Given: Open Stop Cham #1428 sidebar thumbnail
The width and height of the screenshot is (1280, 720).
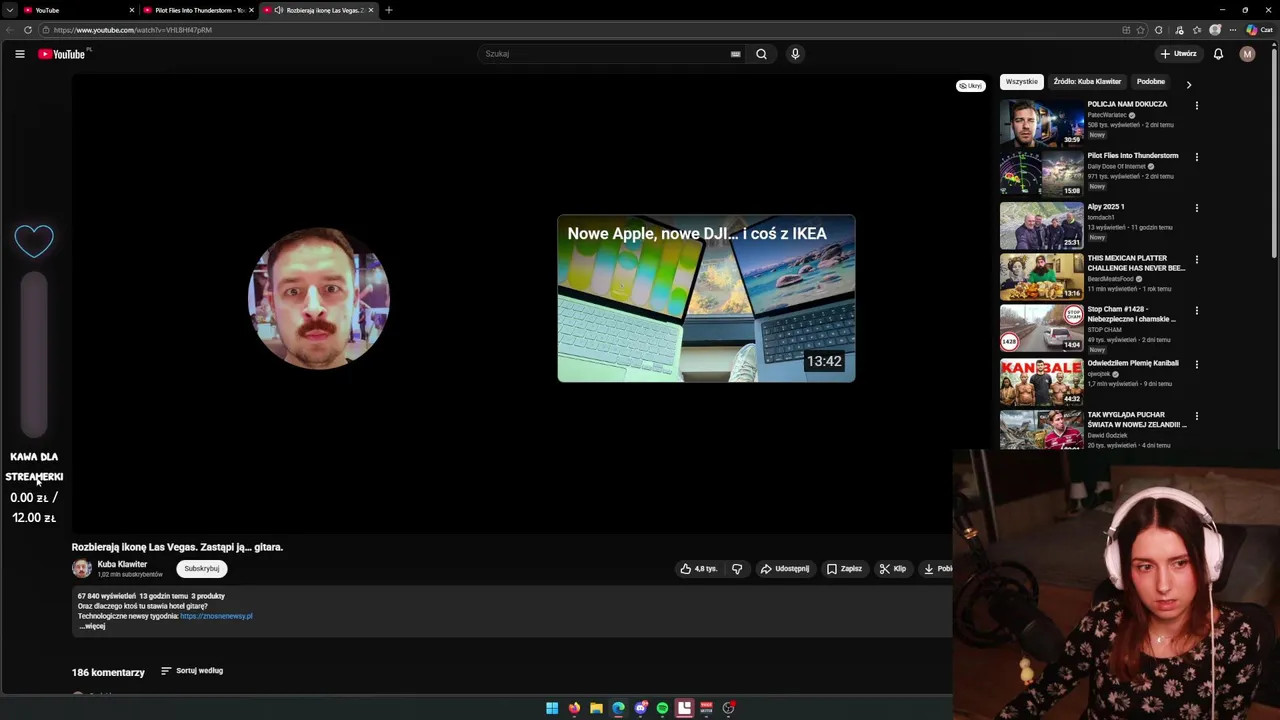Looking at the screenshot, I should pos(1041,327).
